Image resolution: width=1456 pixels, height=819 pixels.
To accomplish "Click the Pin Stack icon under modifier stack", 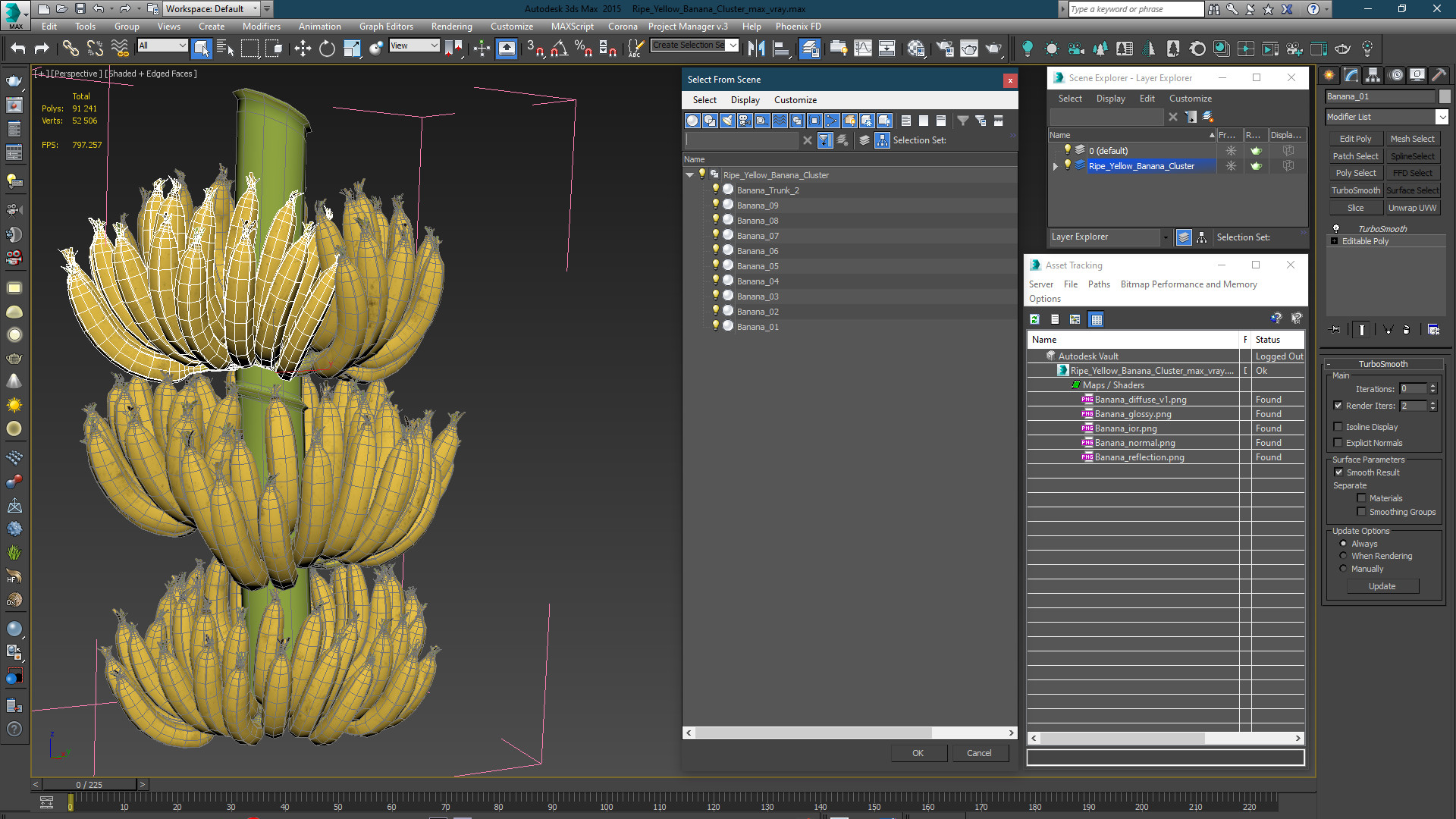I will coord(1335,330).
